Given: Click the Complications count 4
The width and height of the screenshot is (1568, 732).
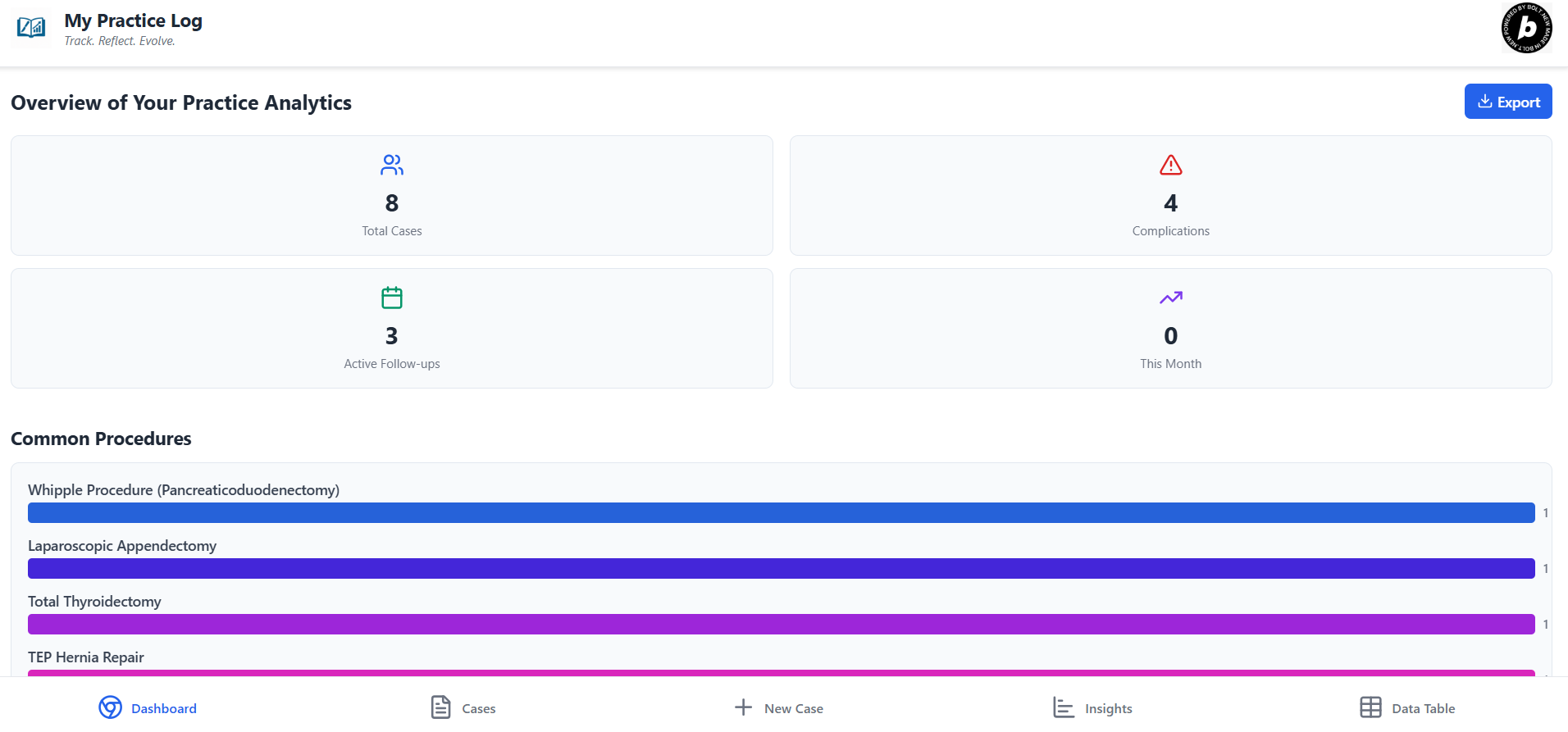Looking at the screenshot, I should coord(1171,202).
